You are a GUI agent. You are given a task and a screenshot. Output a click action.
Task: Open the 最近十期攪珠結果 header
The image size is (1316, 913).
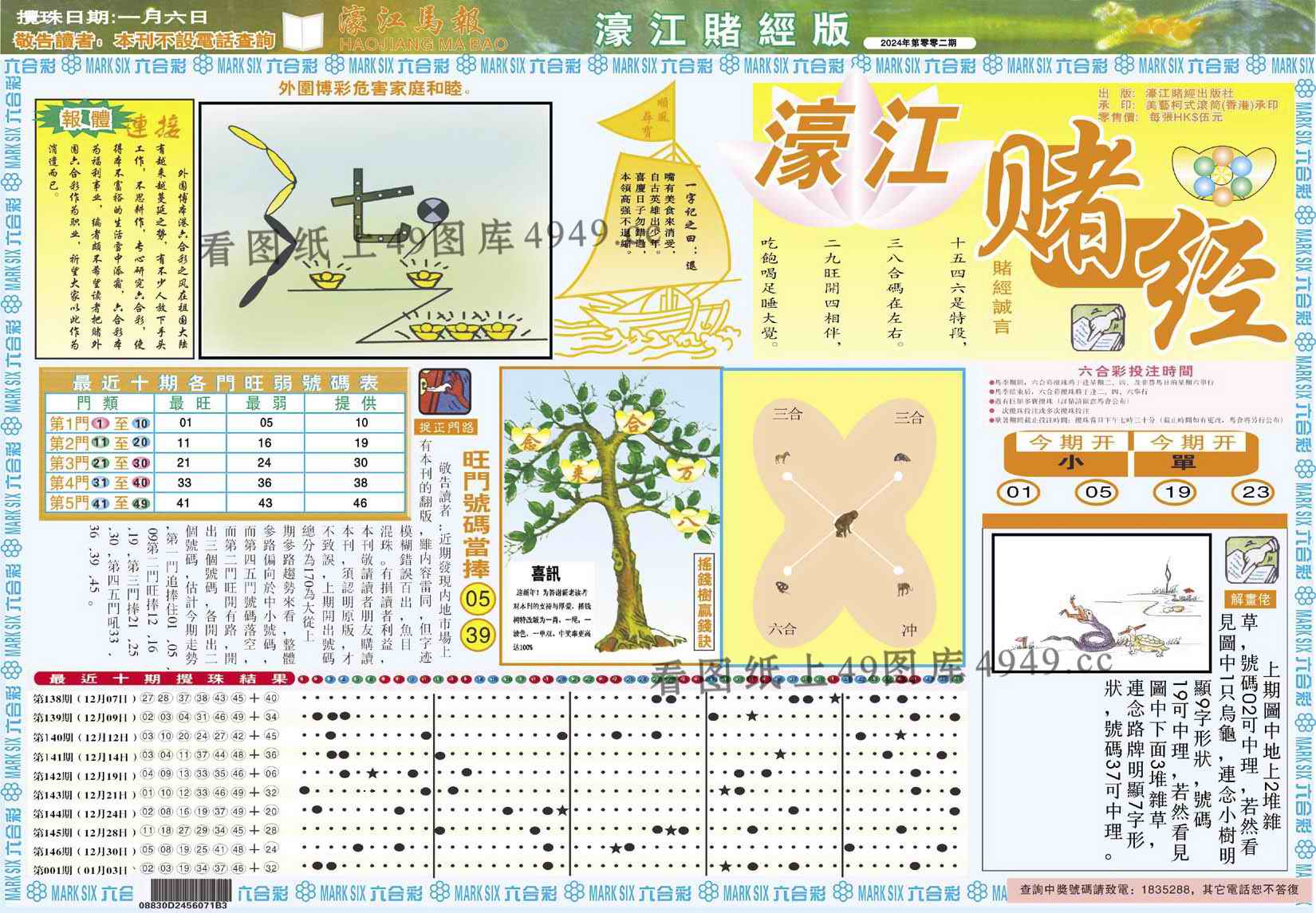163,679
